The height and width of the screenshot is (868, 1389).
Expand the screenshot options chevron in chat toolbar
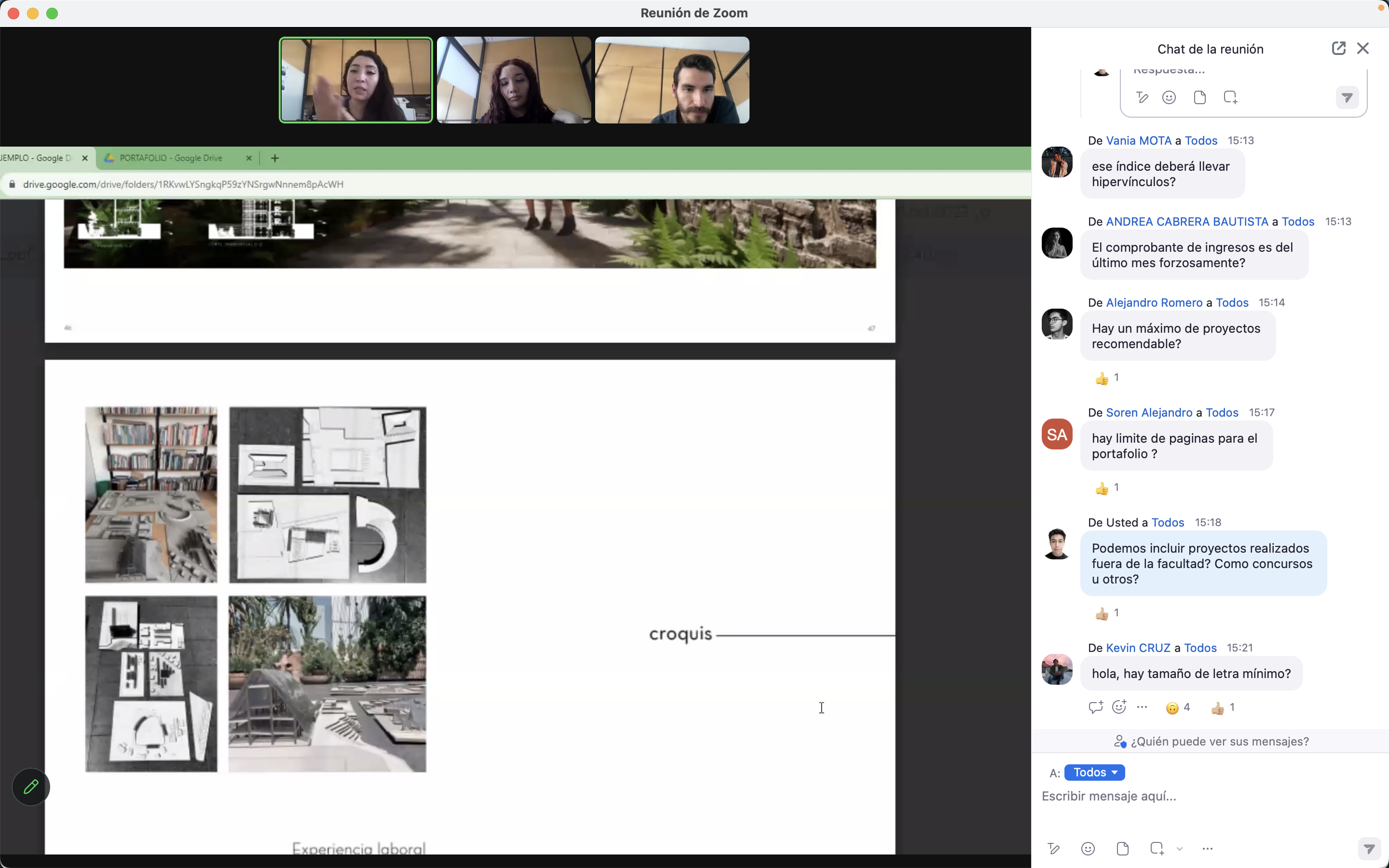(x=1180, y=849)
